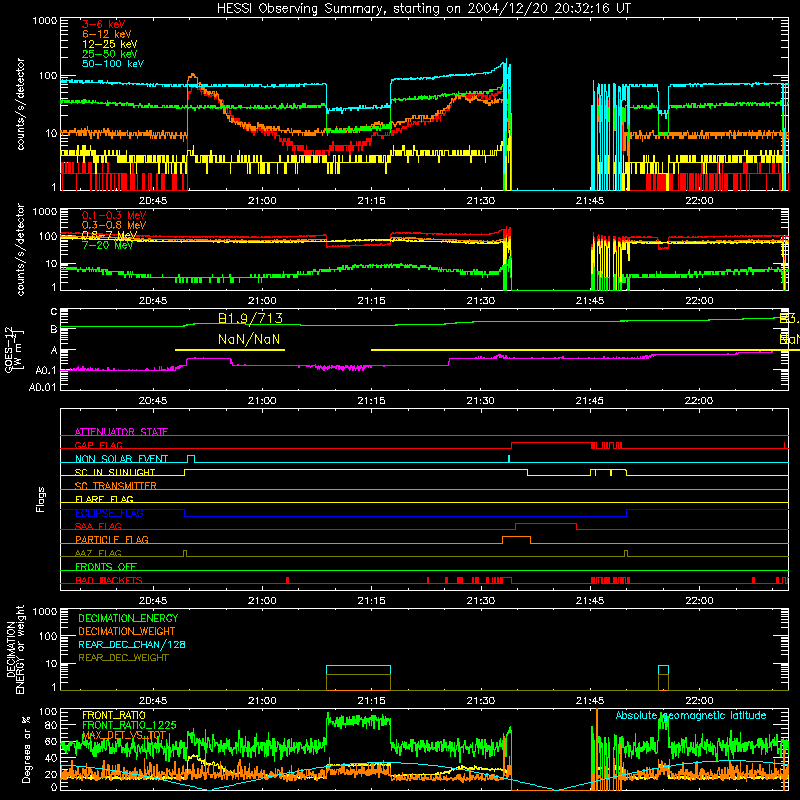The width and height of the screenshot is (800, 800).
Task: Select the REAR_DEC_WEIGHT legend label
Action: coord(123,658)
